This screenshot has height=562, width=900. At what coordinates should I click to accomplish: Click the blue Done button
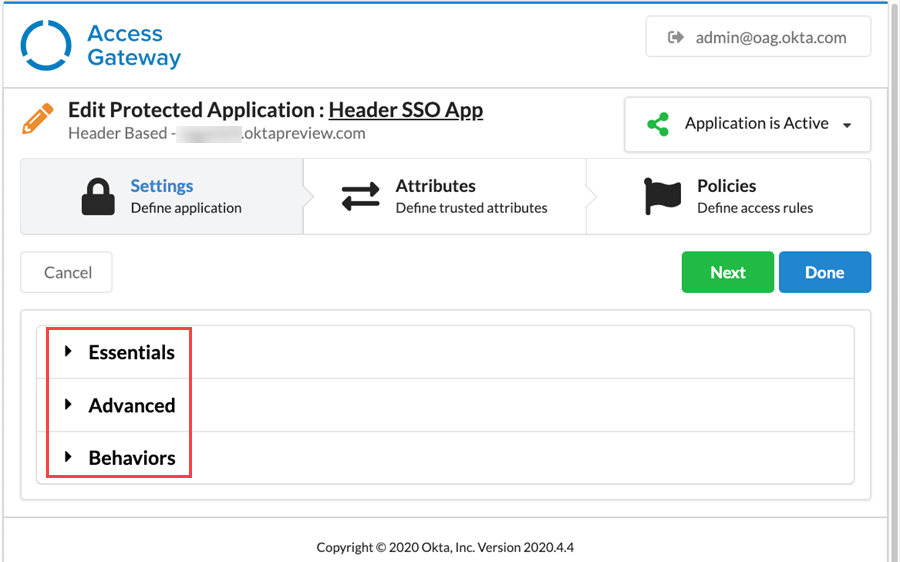(x=824, y=272)
